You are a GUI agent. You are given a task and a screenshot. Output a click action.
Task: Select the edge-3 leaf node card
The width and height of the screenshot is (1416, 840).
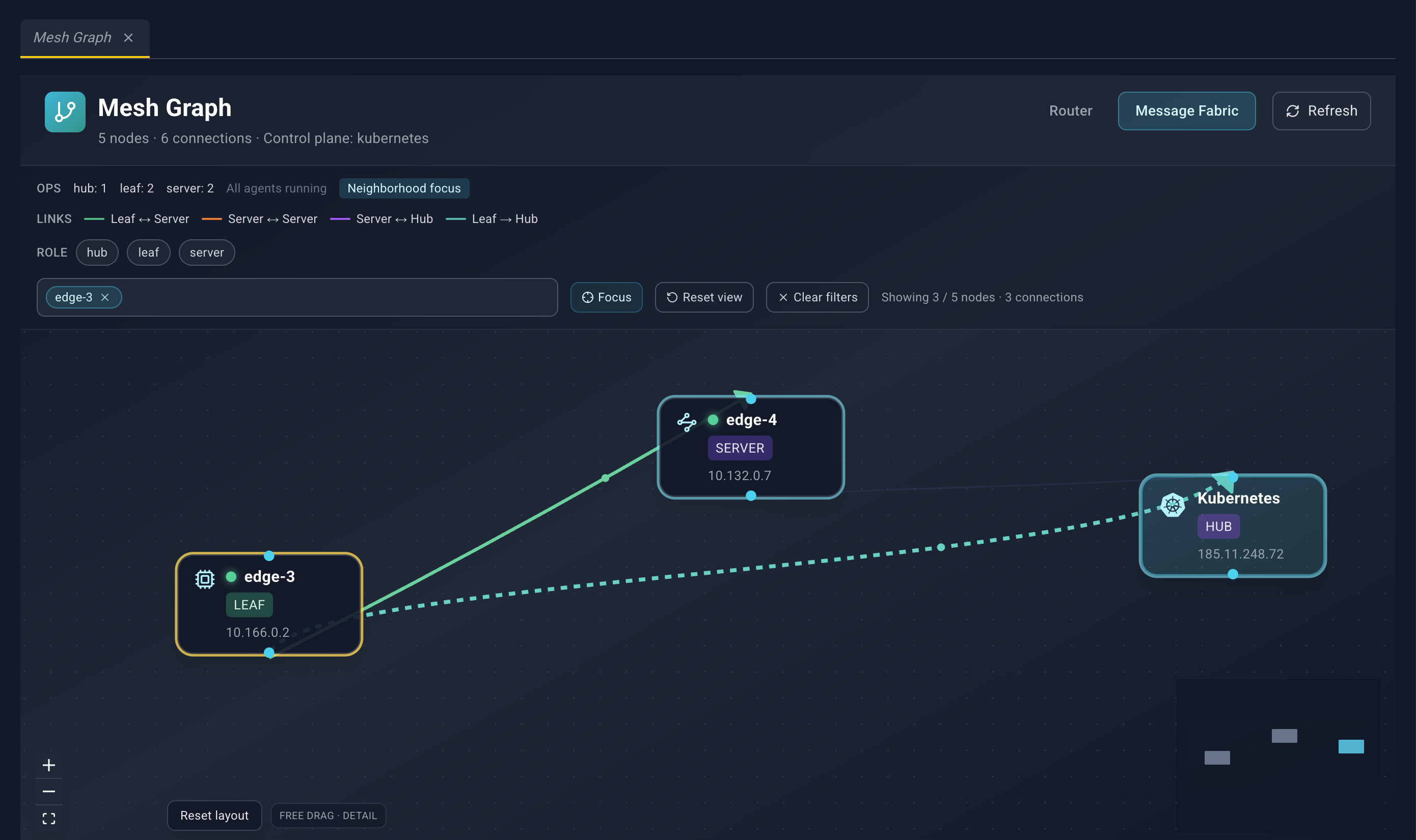pyautogui.click(x=269, y=604)
